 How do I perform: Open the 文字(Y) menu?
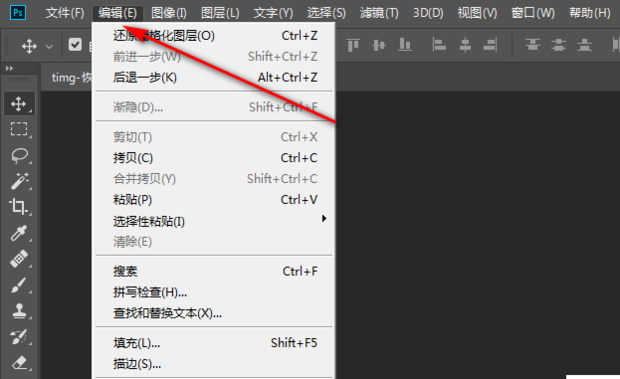pyautogui.click(x=273, y=13)
